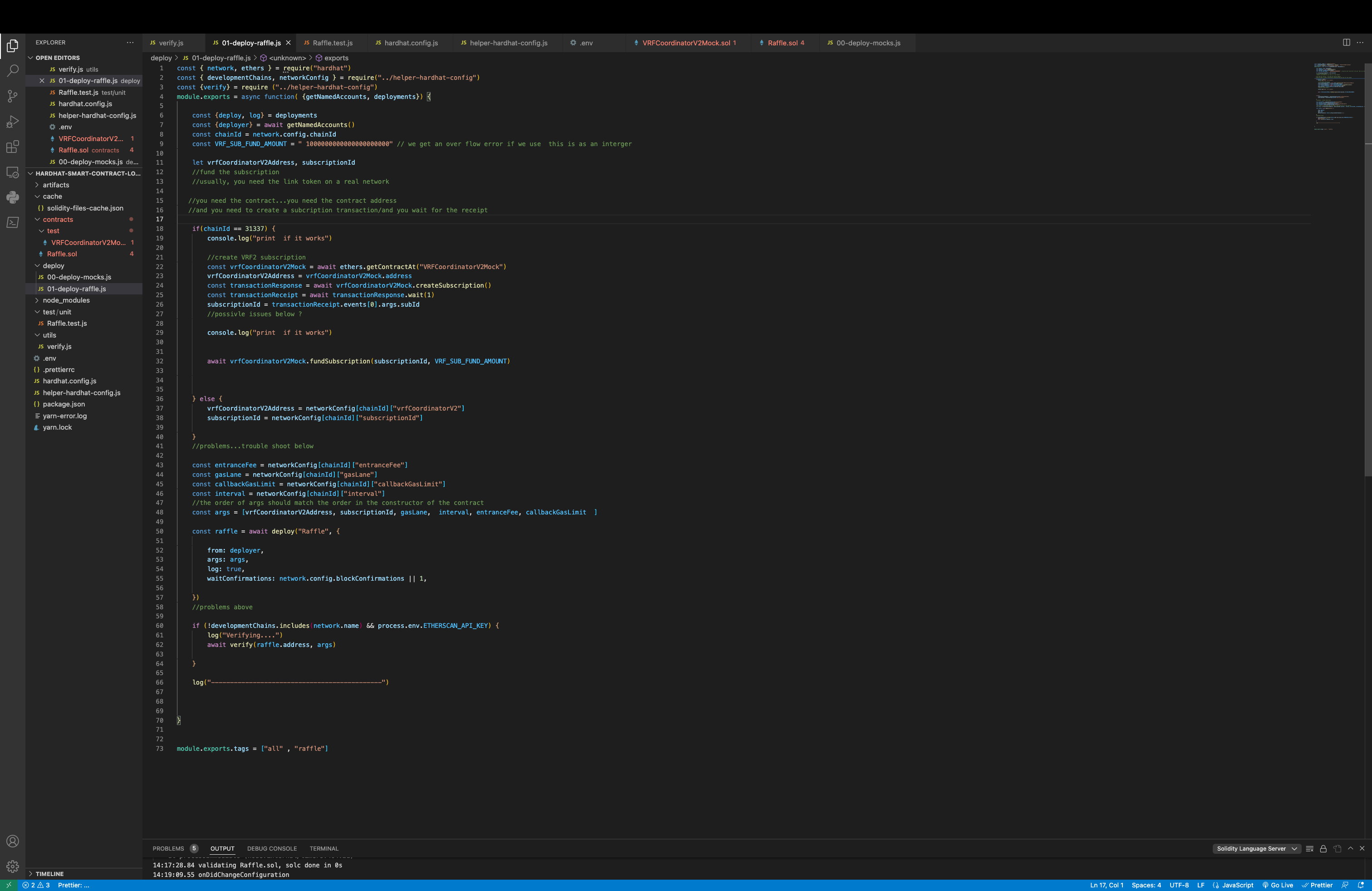1372x891 pixels.
Task: Show errors and warnings from status bar
Action: 36,885
